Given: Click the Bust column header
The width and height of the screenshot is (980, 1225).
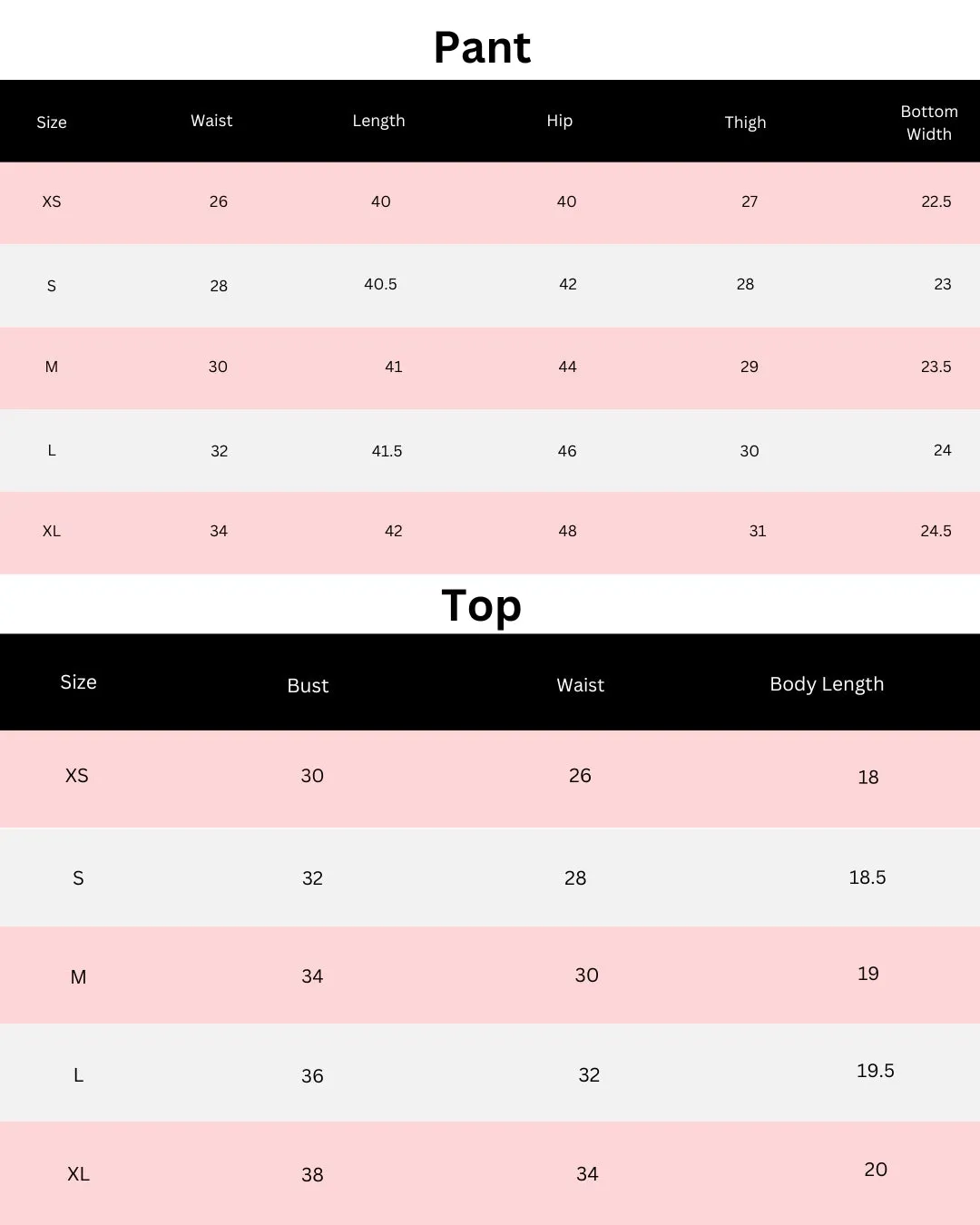Looking at the screenshot, I should coord(308,686).
